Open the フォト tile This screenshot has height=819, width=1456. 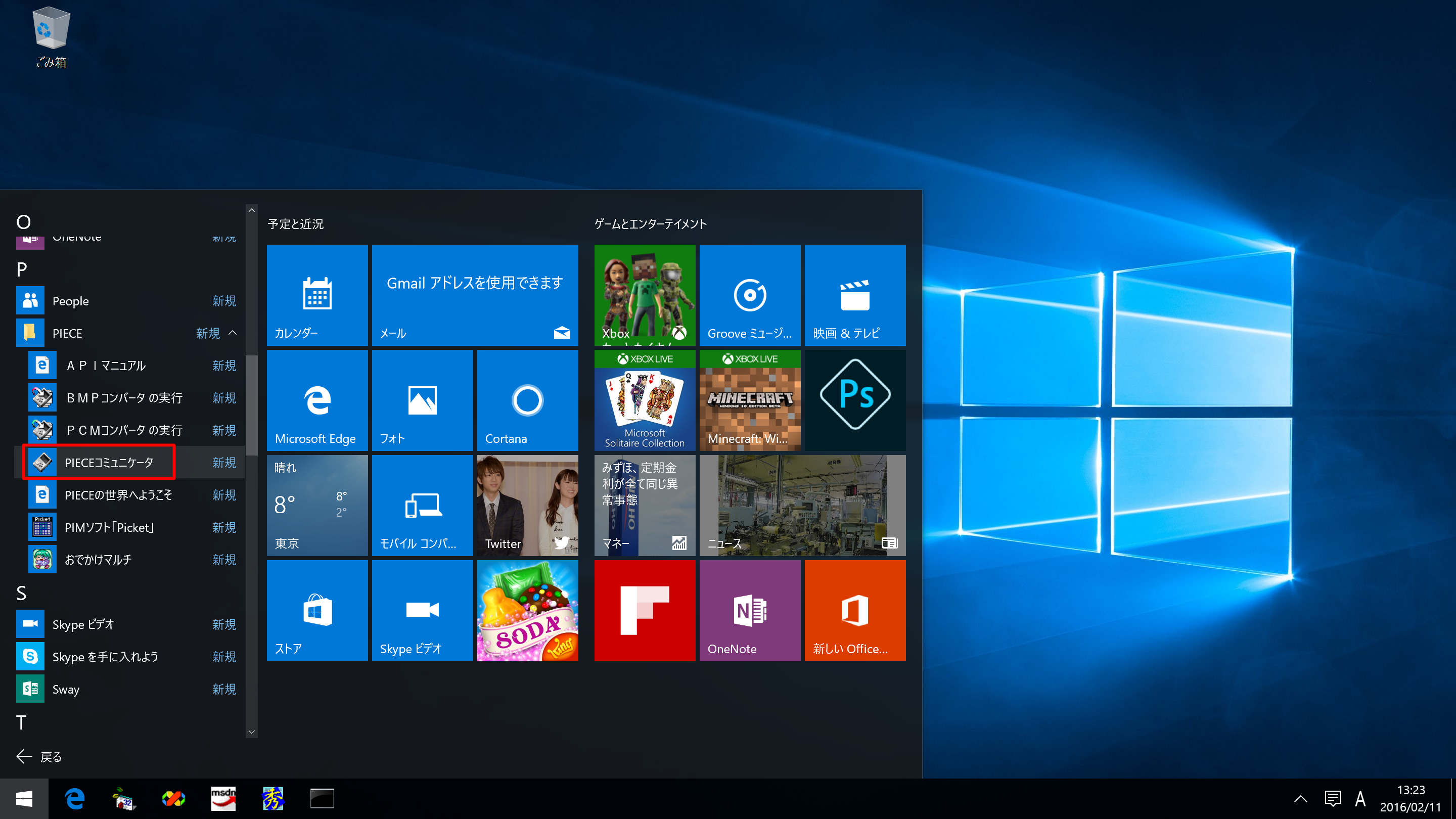(x=422, y=400)
